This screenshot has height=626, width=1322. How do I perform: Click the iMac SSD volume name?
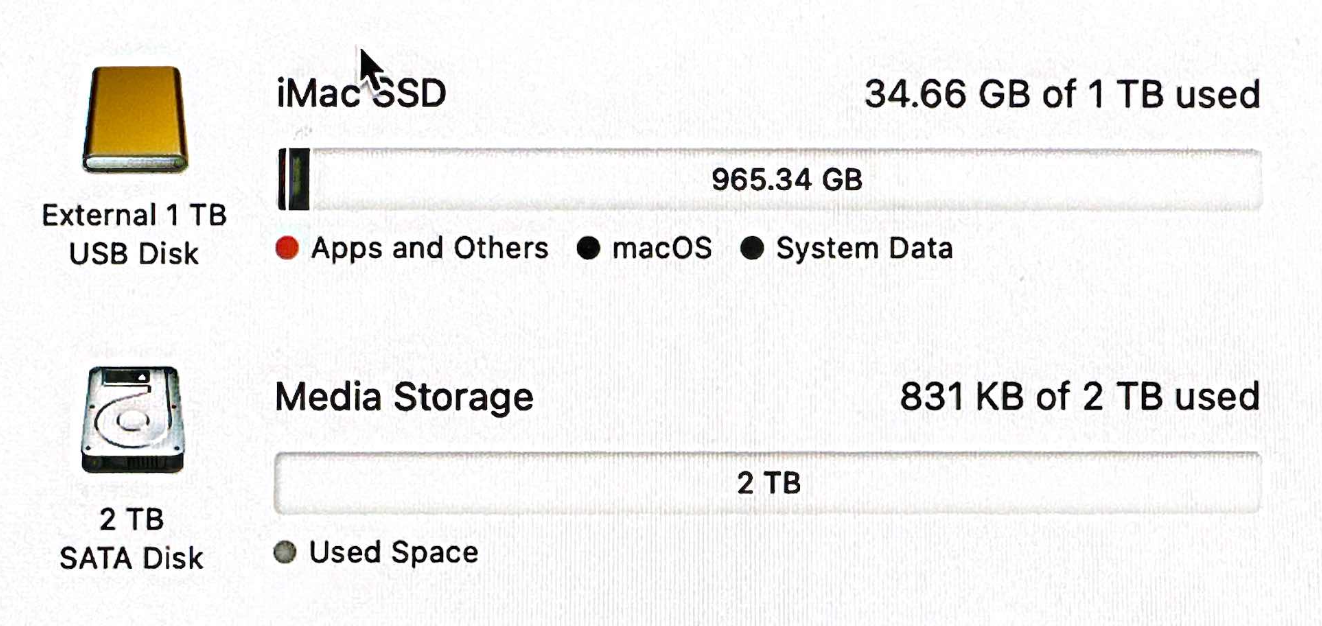[x=360, y=94]
